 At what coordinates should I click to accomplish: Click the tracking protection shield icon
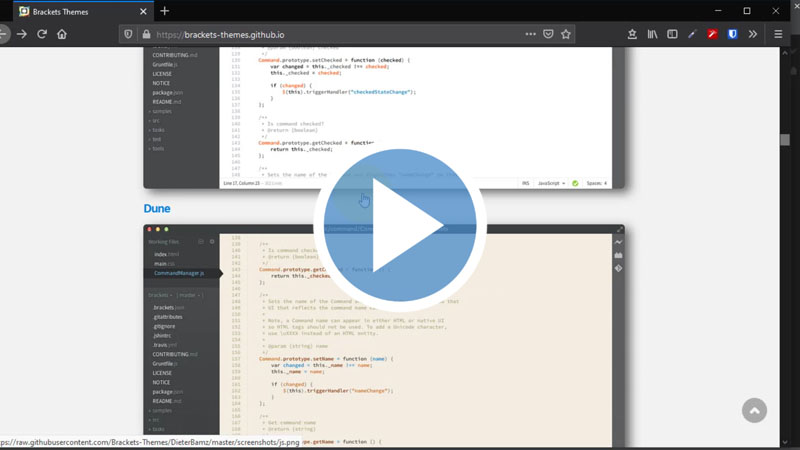coord(128,34)
